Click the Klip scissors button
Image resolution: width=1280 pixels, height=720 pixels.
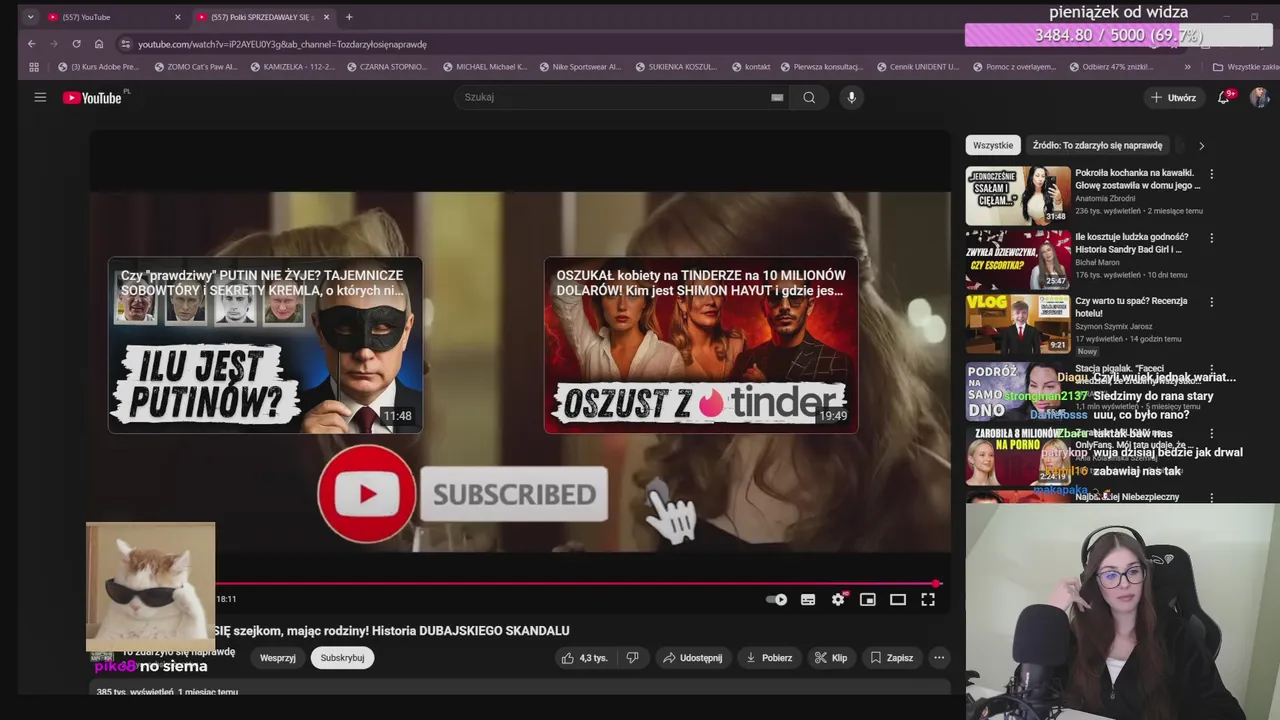[831, 658]
